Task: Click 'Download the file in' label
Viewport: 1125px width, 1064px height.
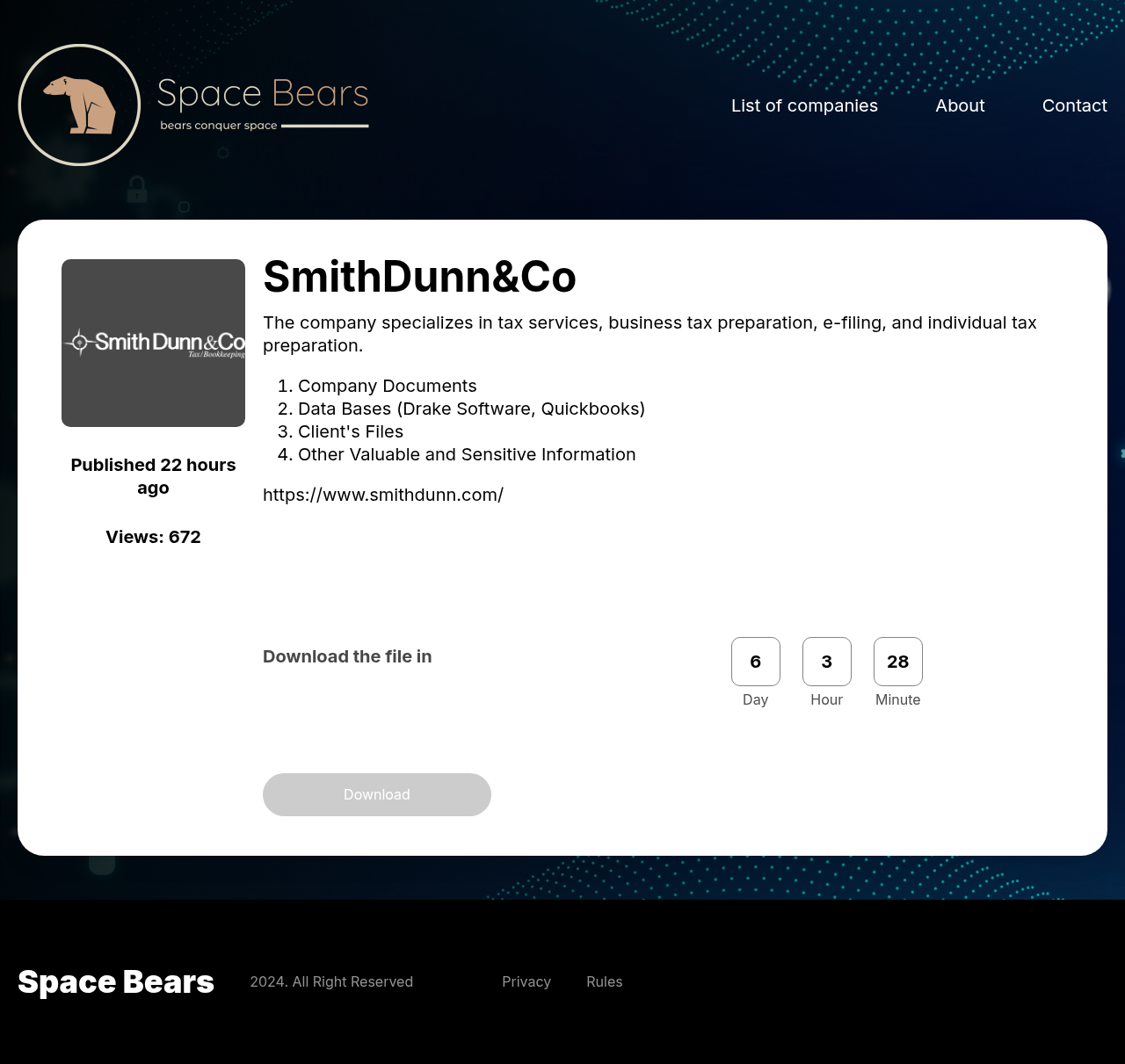Action: [x=347, y=656]
